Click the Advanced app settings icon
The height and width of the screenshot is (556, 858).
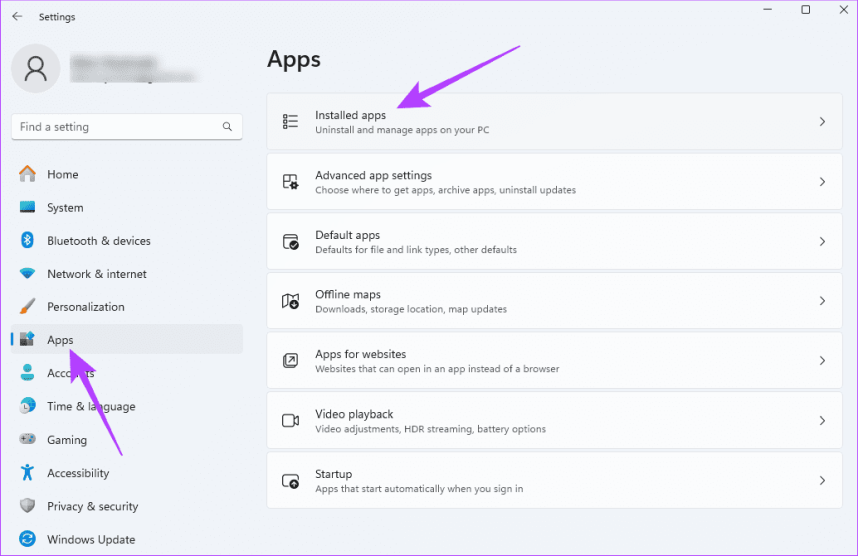tap(291, 182)
